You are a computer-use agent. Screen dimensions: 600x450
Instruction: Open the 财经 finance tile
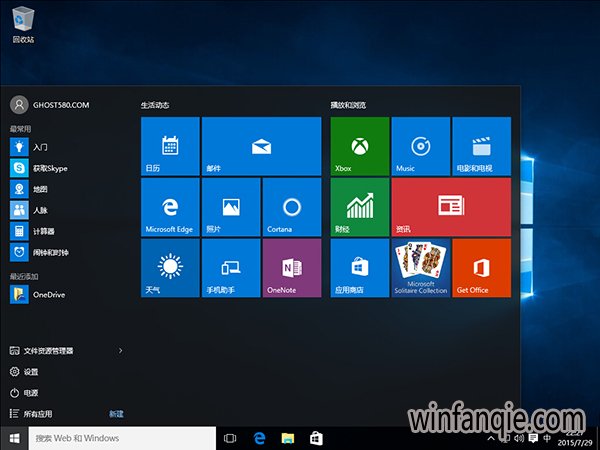click(x=360, y=207)
